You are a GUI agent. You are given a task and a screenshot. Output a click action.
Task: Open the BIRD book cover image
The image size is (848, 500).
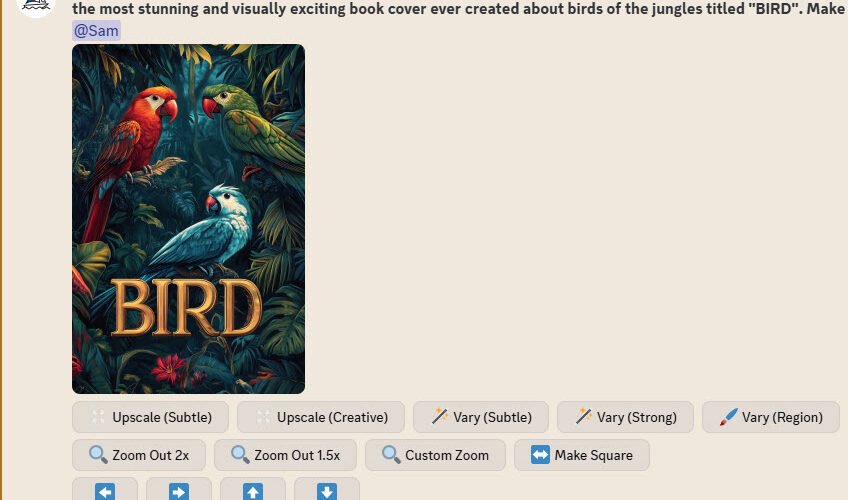(x=188, y=218)
